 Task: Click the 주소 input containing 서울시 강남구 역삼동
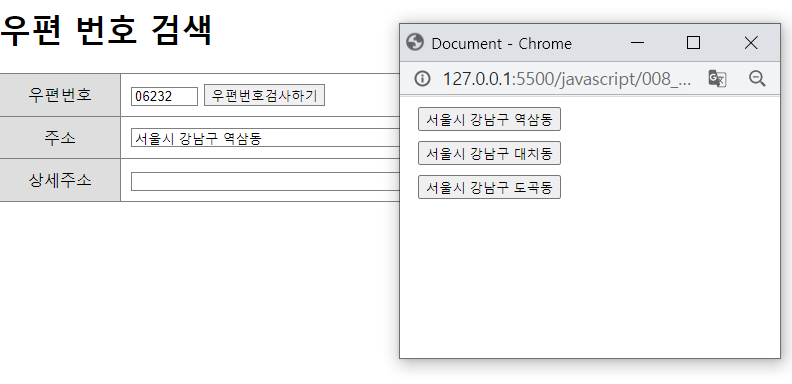pos(266,138)
